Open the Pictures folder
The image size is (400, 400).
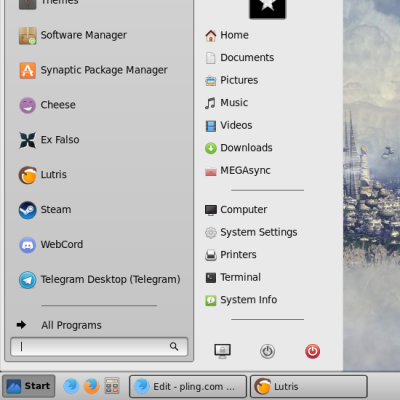coord(231,80)
